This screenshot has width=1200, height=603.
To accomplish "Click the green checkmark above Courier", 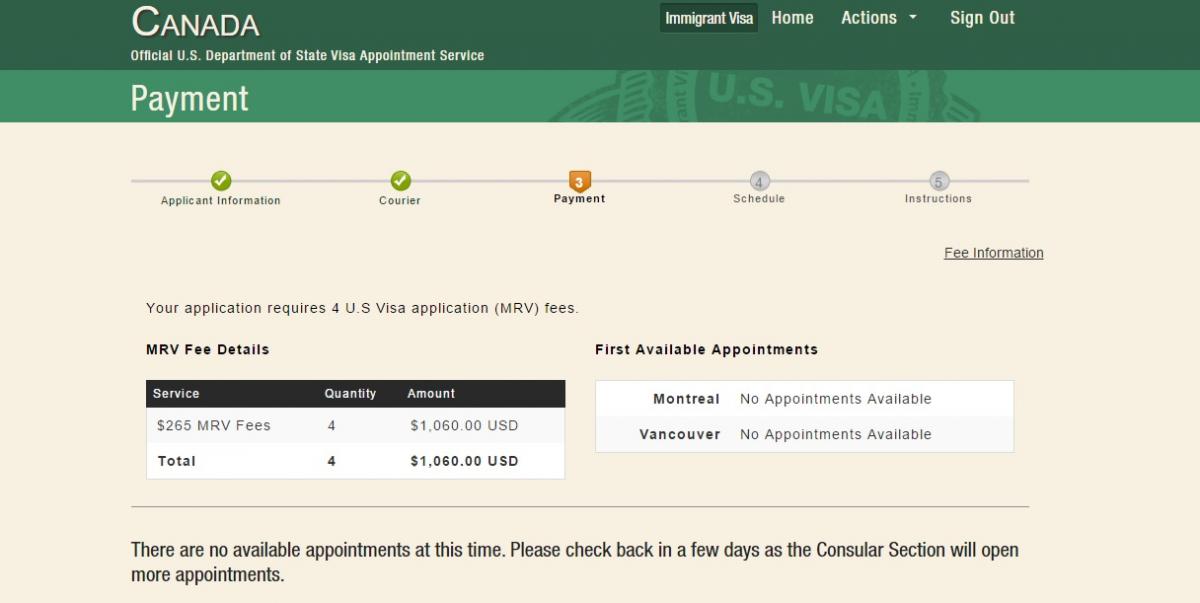I will [x=400, y=181].
